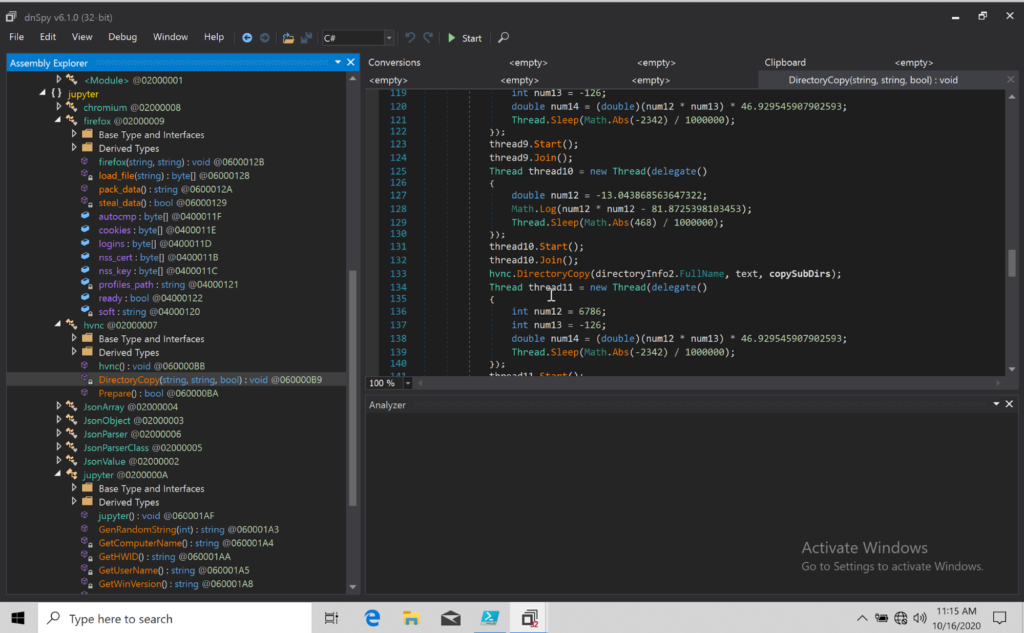Select the GetHWID() method
This screenshot has height=633, width=1024.
point(165,557)
